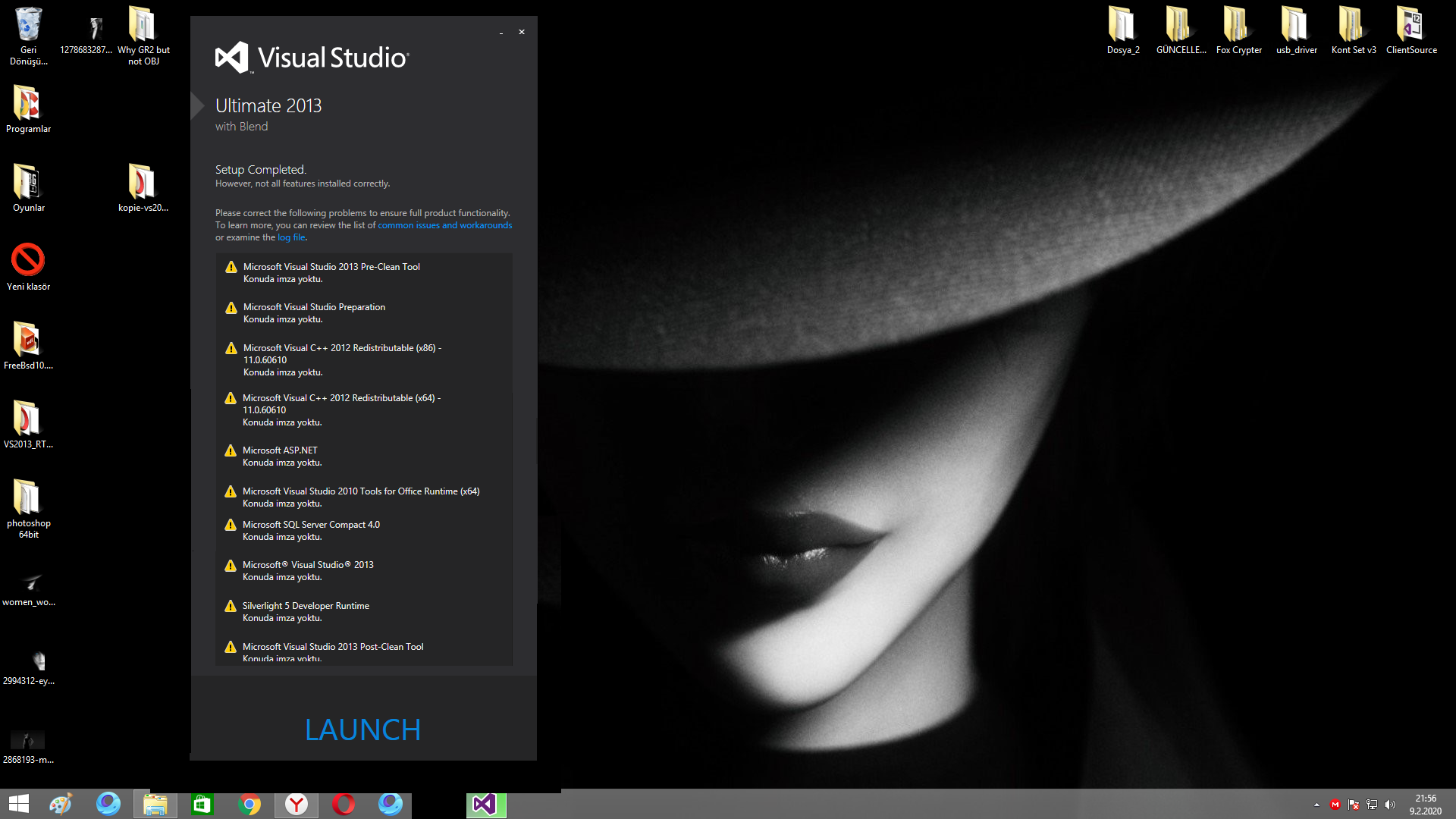Switch to Visual Studio installer in taskbar

(485, 804)
